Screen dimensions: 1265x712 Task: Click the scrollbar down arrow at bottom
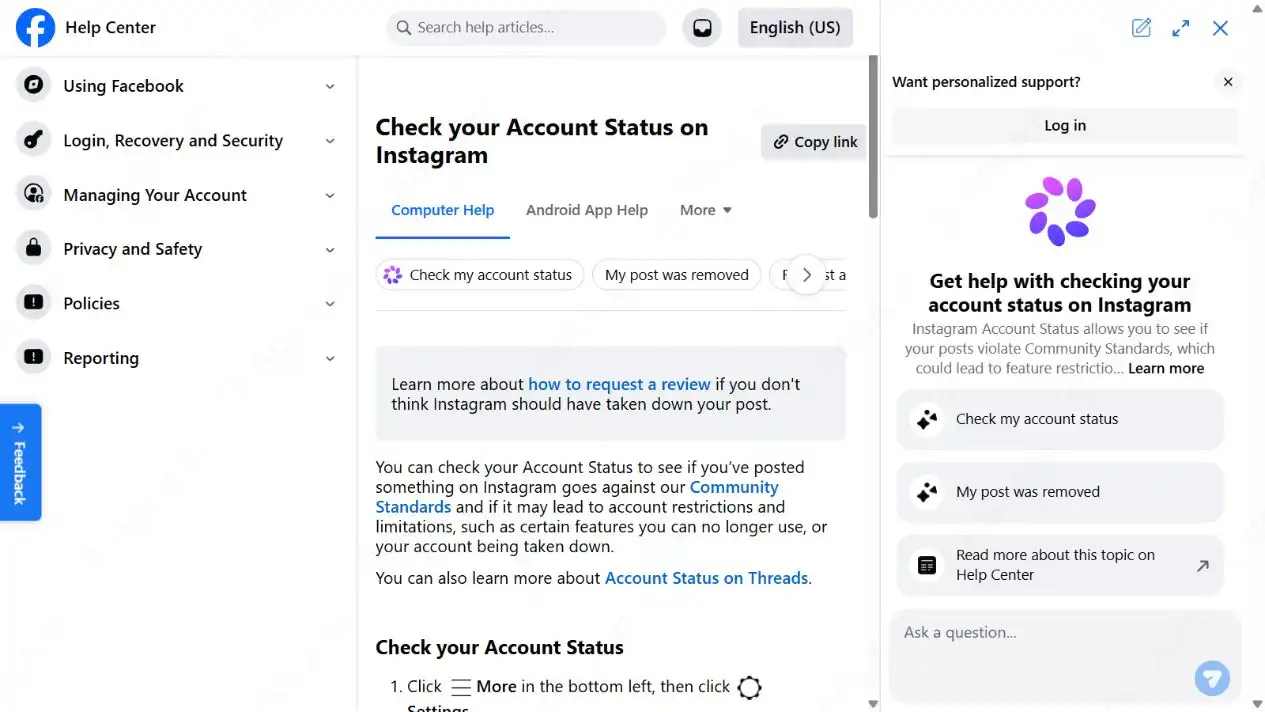click(x=873, y=704)
